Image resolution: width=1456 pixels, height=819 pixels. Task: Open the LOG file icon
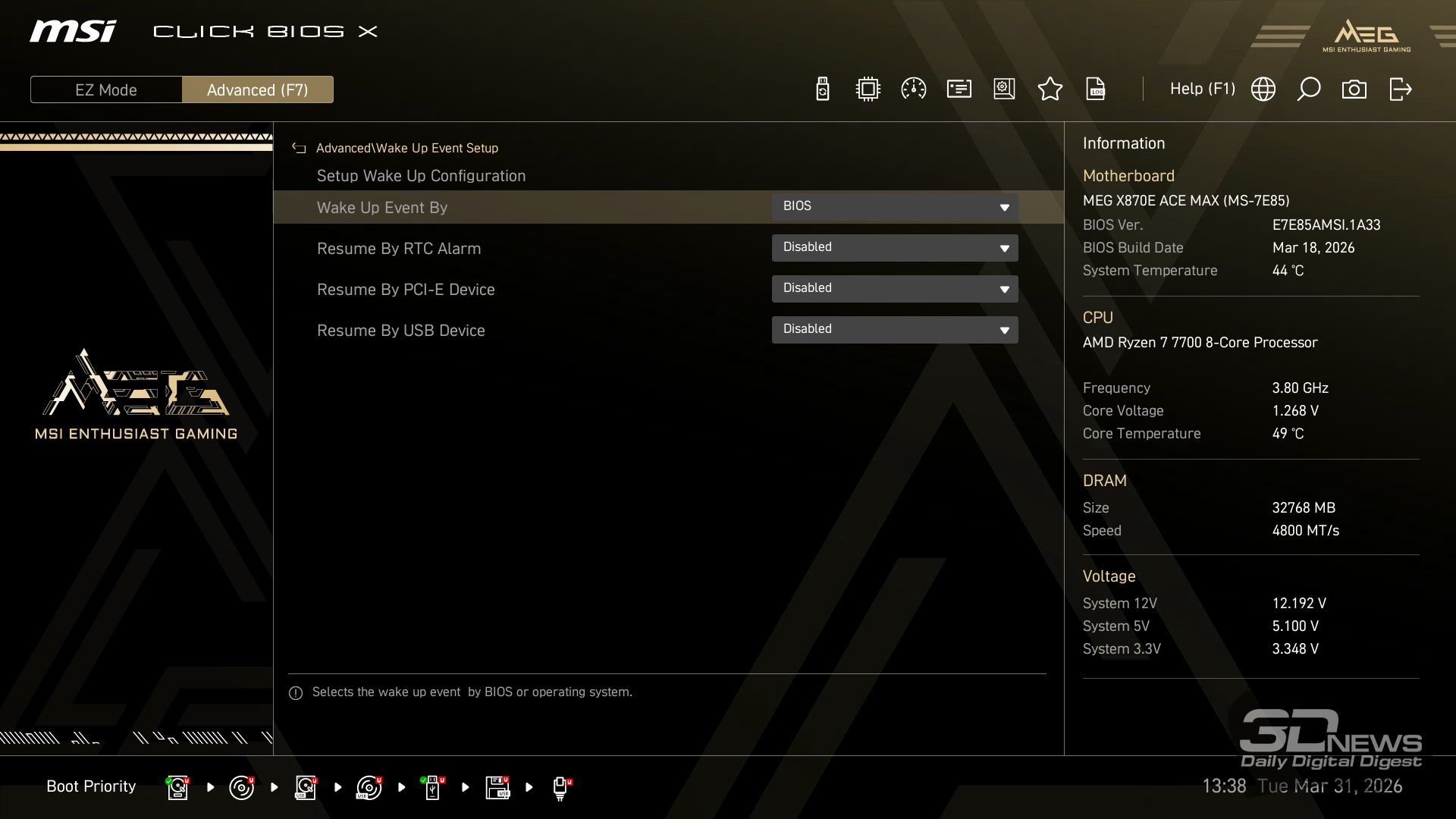[1095, 89]
